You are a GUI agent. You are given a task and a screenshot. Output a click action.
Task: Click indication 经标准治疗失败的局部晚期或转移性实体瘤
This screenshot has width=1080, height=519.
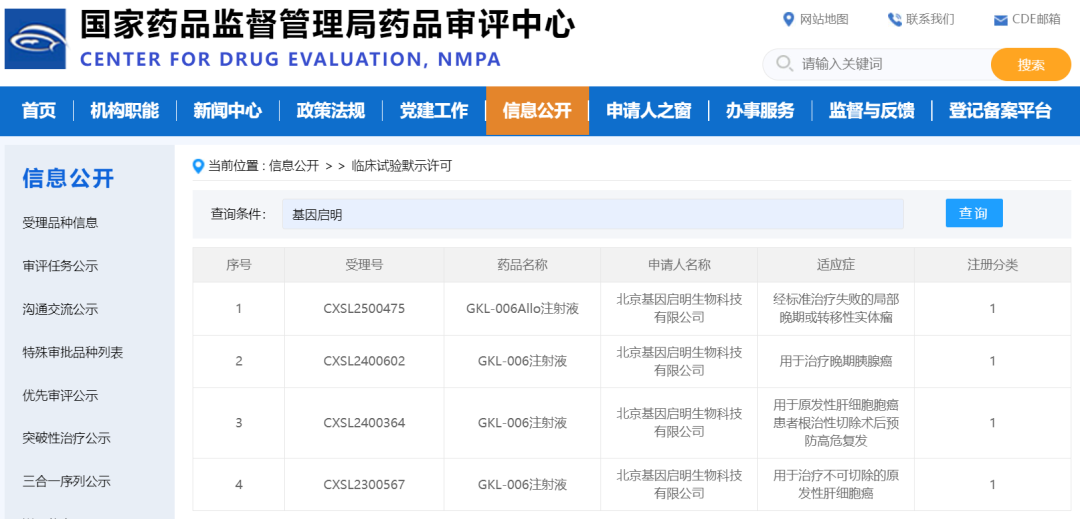(x=836, y=309)
